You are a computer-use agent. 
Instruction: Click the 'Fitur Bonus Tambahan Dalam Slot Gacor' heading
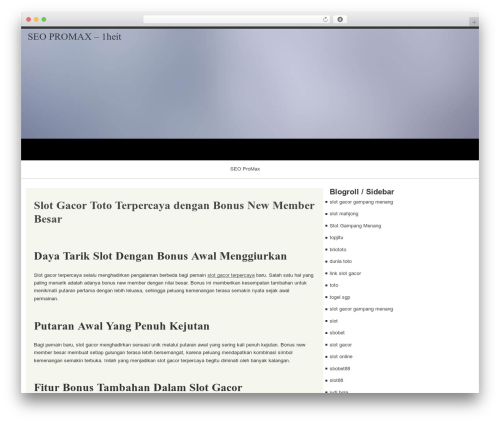[138, 387]
